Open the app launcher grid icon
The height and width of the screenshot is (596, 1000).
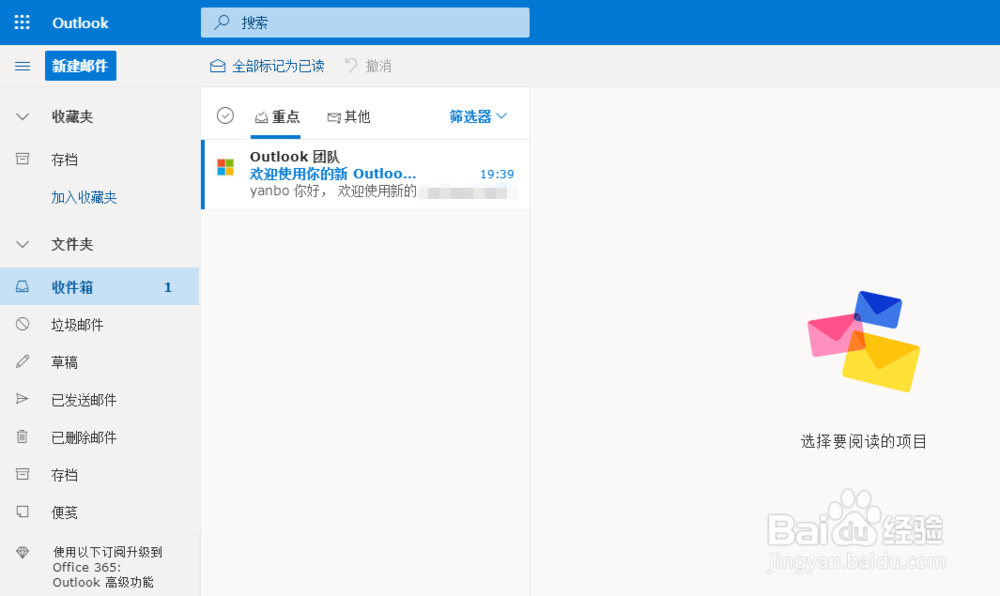click(22, 22)
